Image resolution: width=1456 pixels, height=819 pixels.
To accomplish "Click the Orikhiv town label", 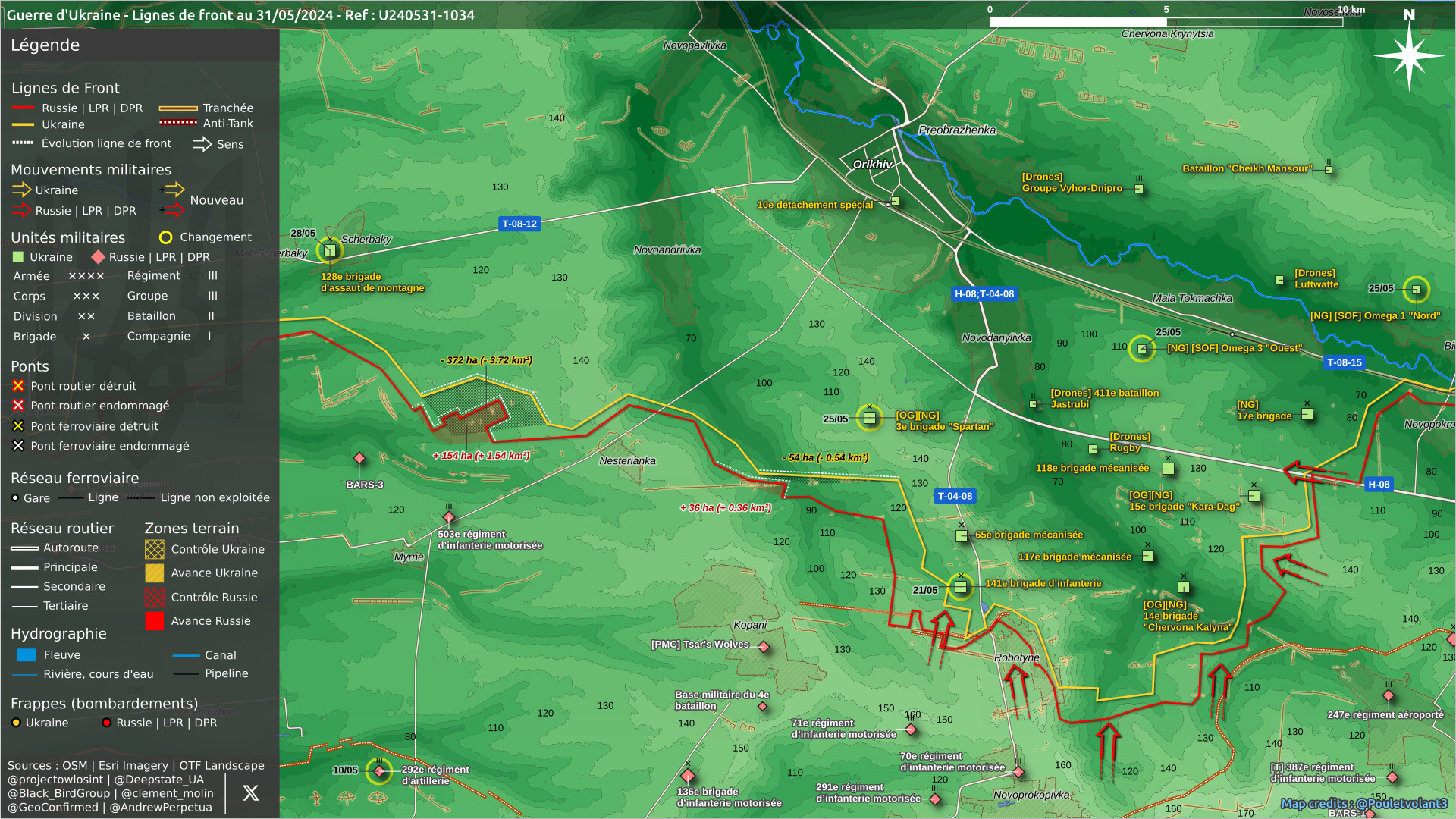I will (872, 165).
